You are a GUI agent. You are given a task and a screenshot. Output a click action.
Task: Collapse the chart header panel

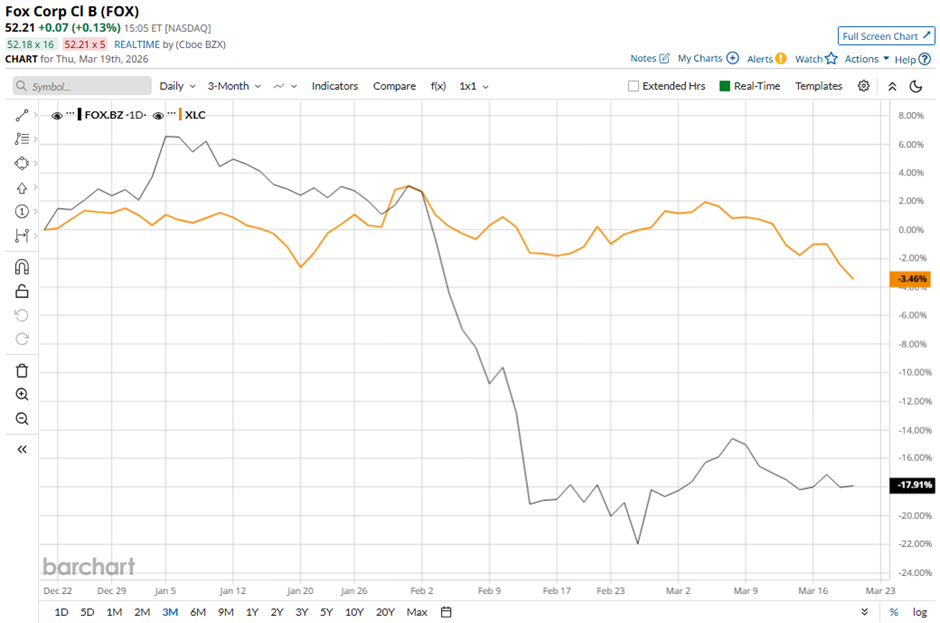tap(892, 86)
